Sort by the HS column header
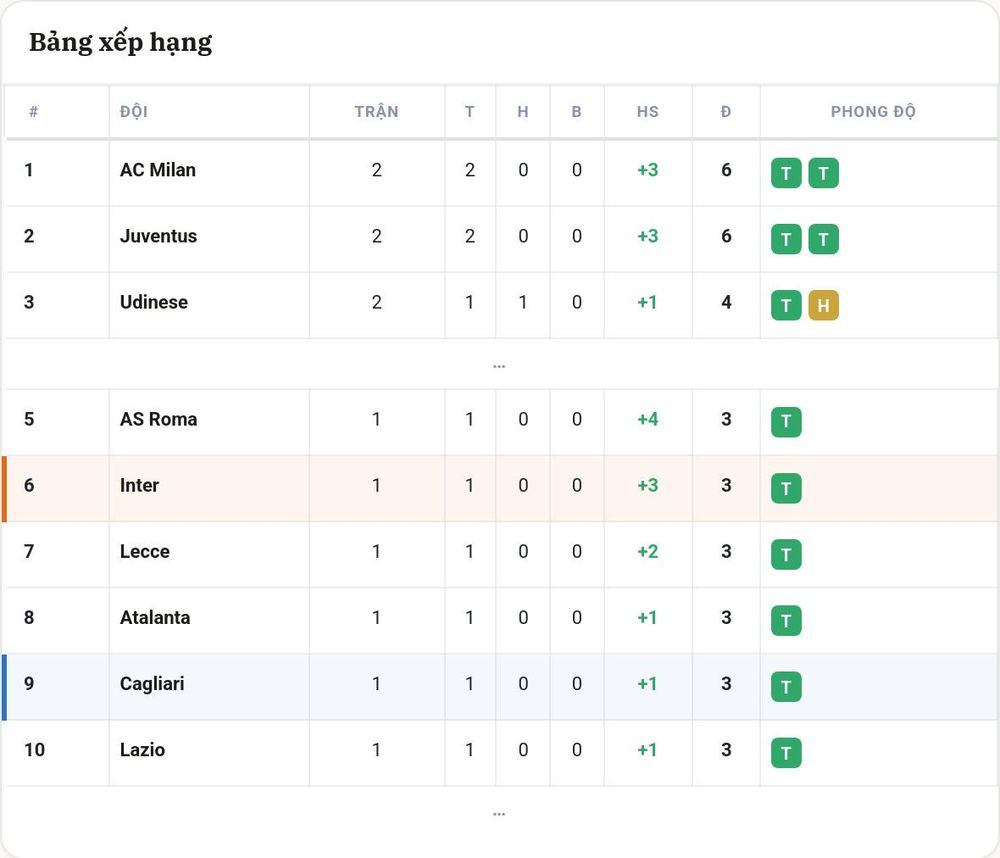This screenshot has width=1000, height=858. (647, 112)
